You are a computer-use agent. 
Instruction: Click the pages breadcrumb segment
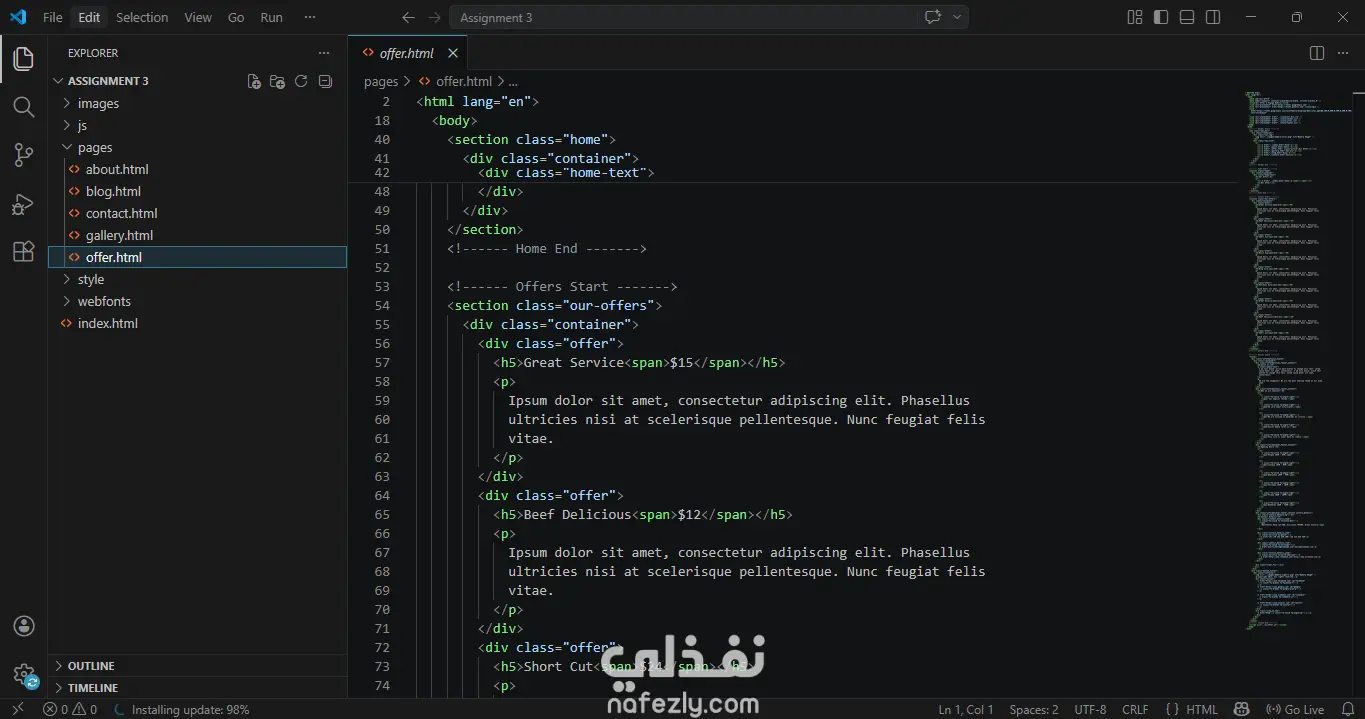coord(381,81)
